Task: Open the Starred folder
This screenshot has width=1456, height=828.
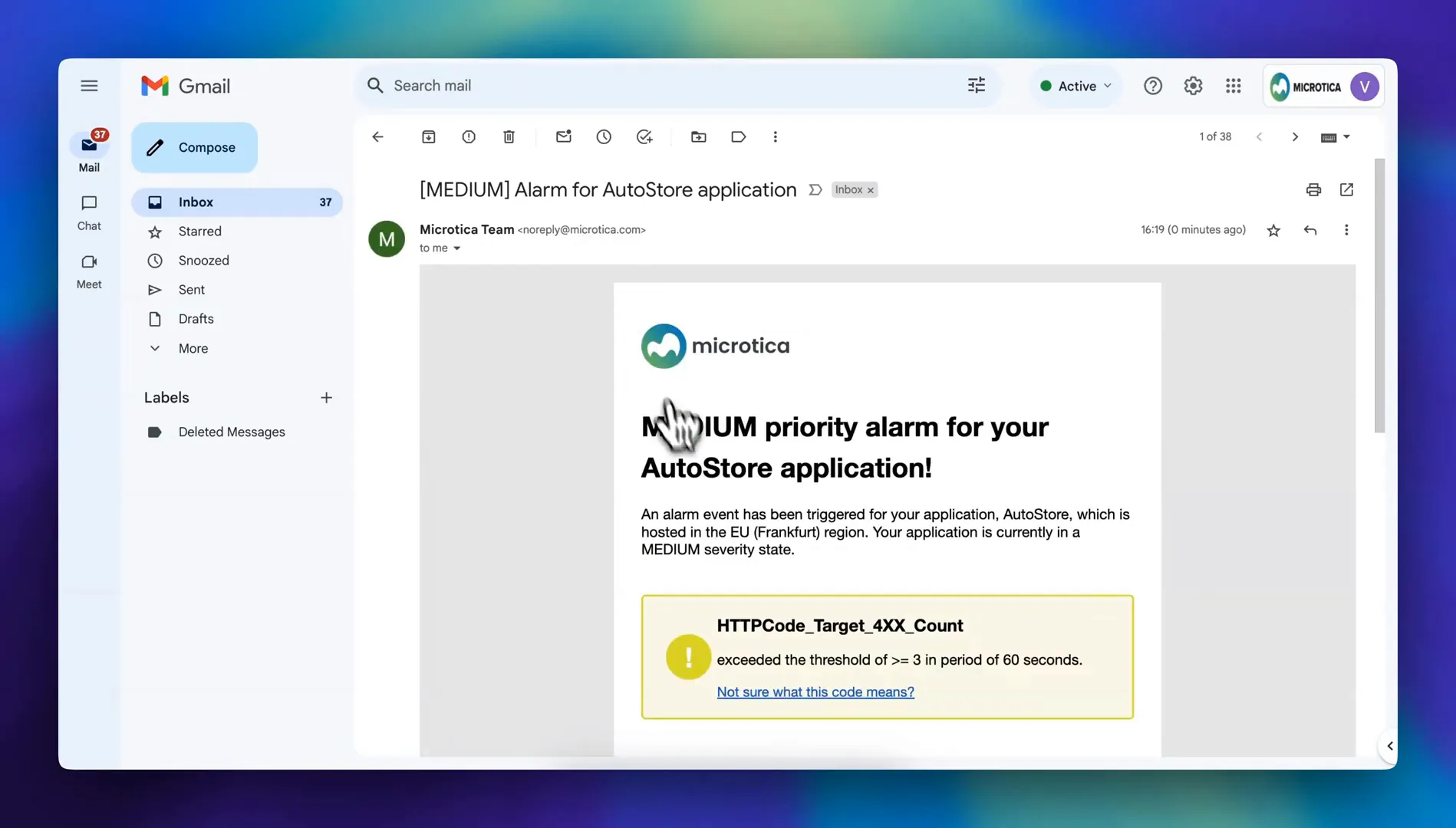Action: coord(237,232)
